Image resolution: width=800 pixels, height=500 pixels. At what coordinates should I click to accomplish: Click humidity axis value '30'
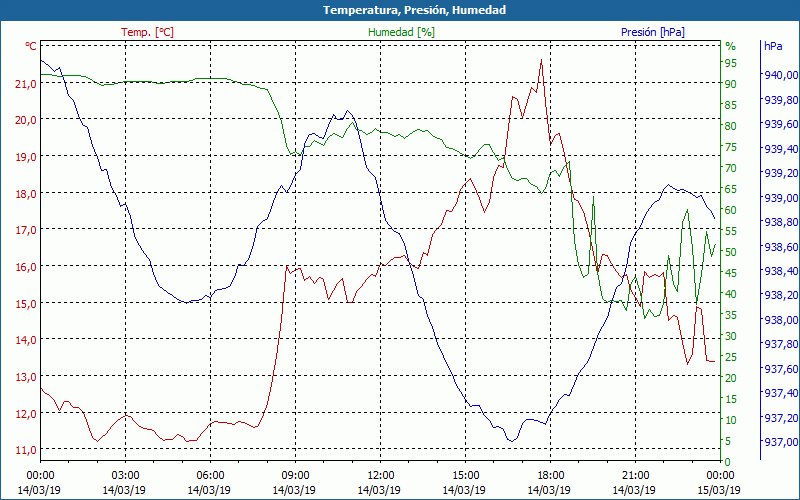point(731,336)
